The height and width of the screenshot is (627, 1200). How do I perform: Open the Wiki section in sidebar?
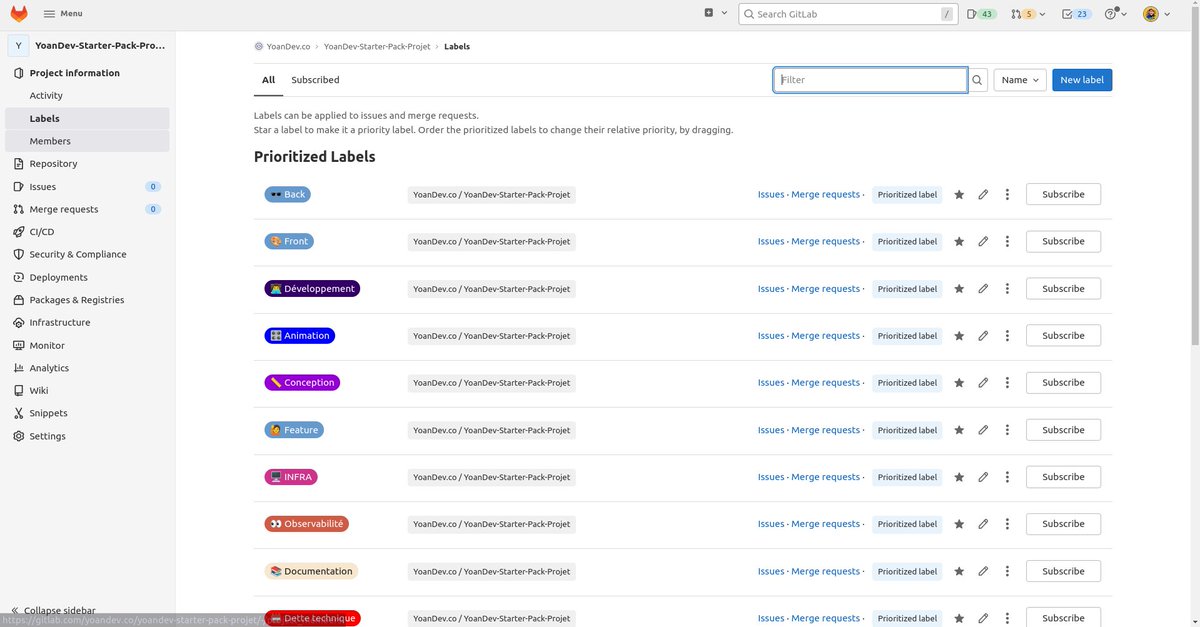click(x=38, y=390)
